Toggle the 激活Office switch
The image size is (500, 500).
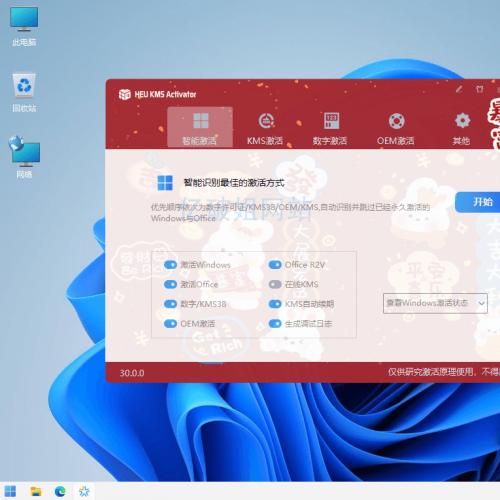[170, 284]
